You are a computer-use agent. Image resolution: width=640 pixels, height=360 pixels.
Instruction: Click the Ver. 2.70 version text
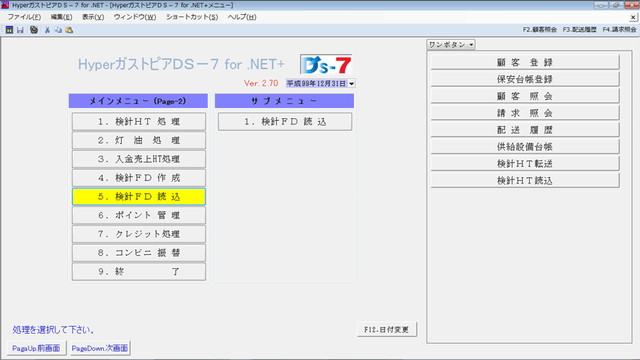261,83
